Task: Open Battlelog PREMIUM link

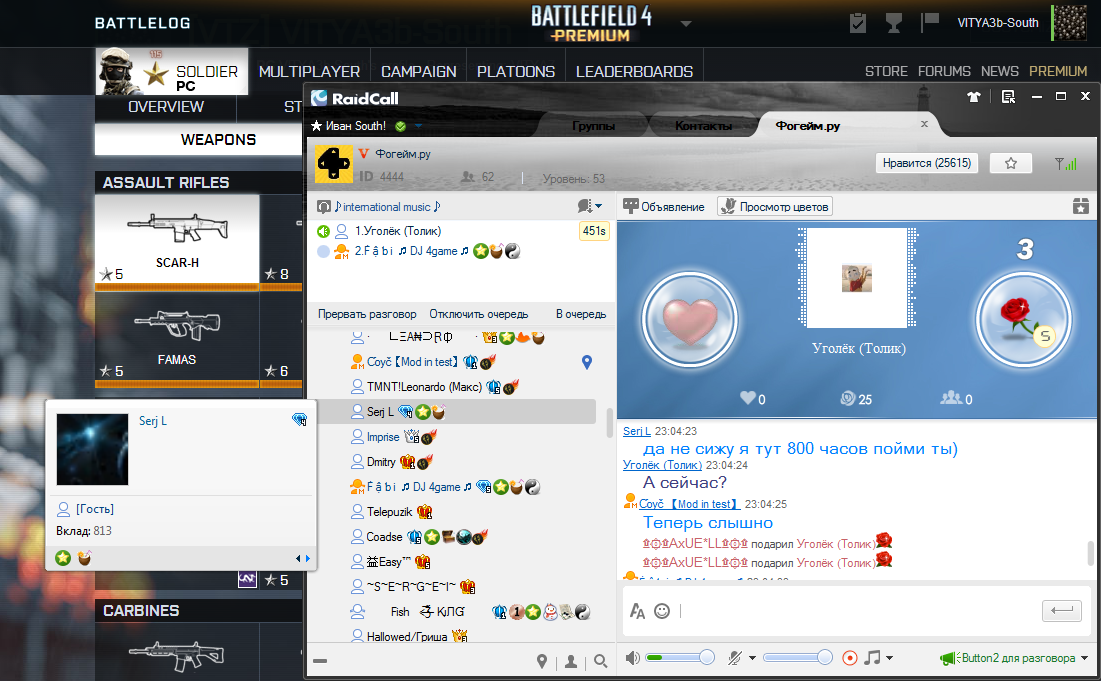Action: [1058, 71]
